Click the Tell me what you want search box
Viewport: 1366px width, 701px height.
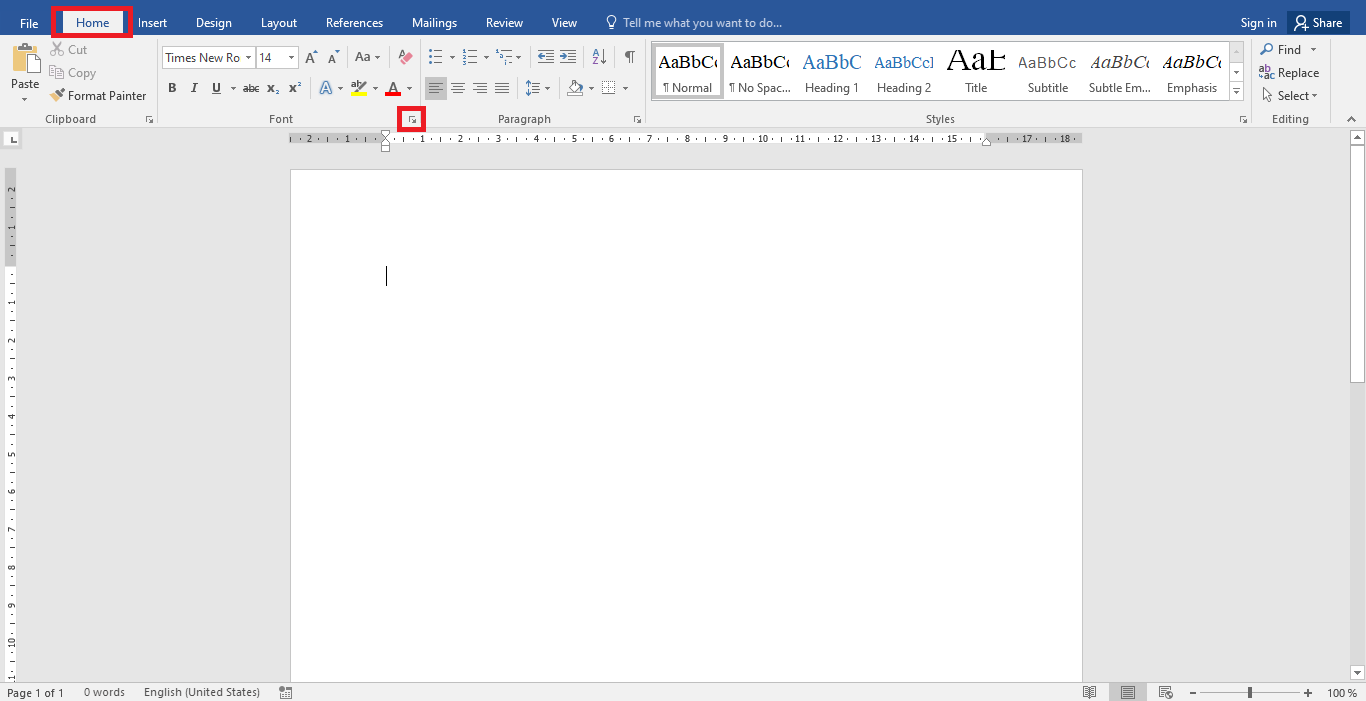tap(701, 23)
